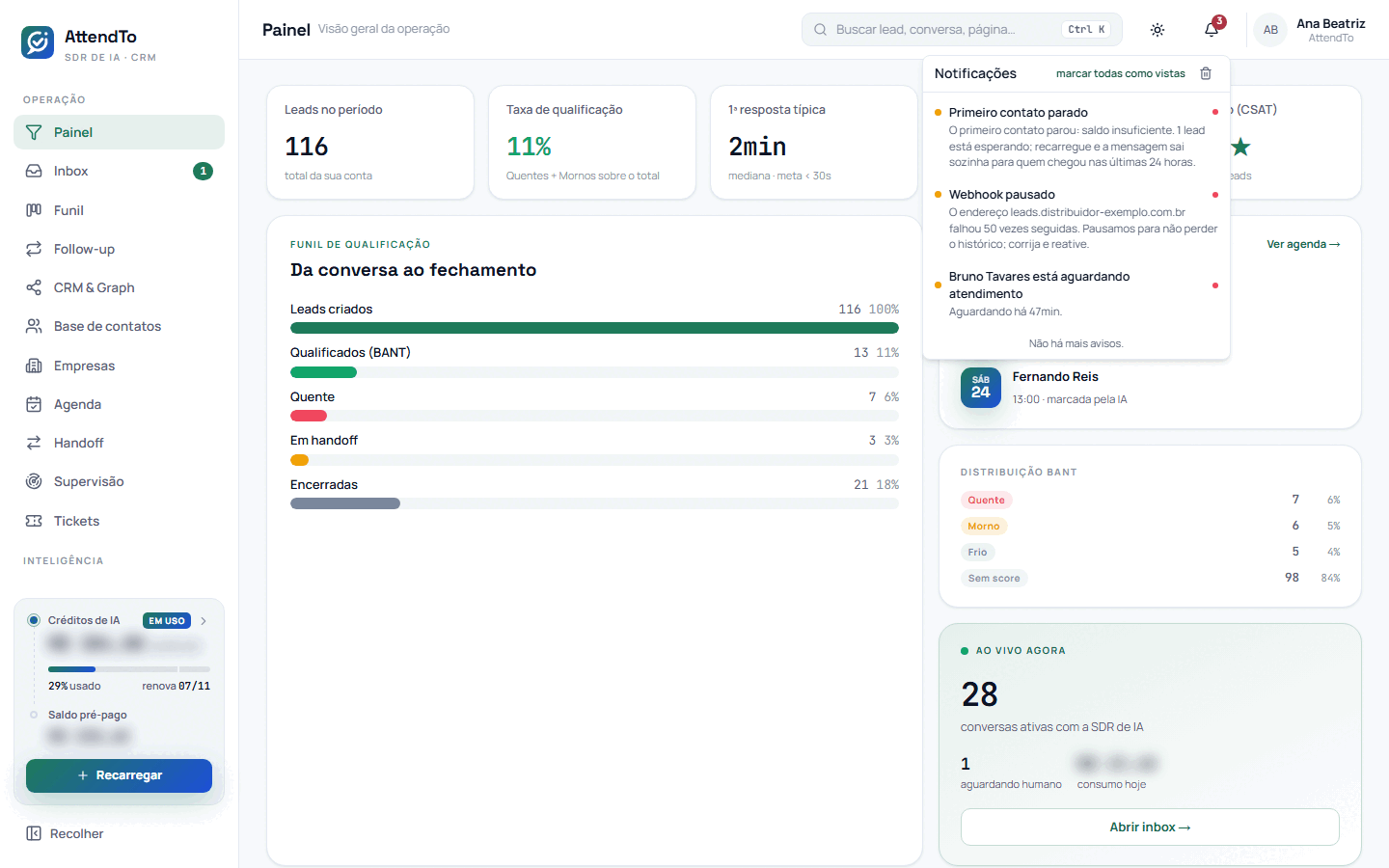1389x868 pixels.
Task: Click the search magnifier icon
Action: point(820,30)
